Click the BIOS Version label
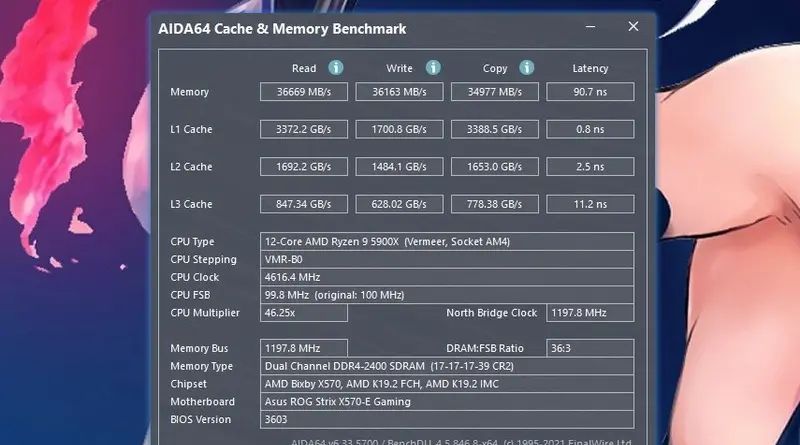The width and height of the screenshot is (800, 445). click(x=200, y=419)
